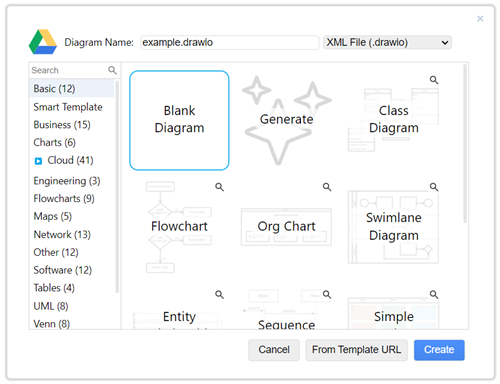This screenshot has height=384, width=500.
Task: Preview the Sequence template with magnifier
Action: tap(327, 294)
